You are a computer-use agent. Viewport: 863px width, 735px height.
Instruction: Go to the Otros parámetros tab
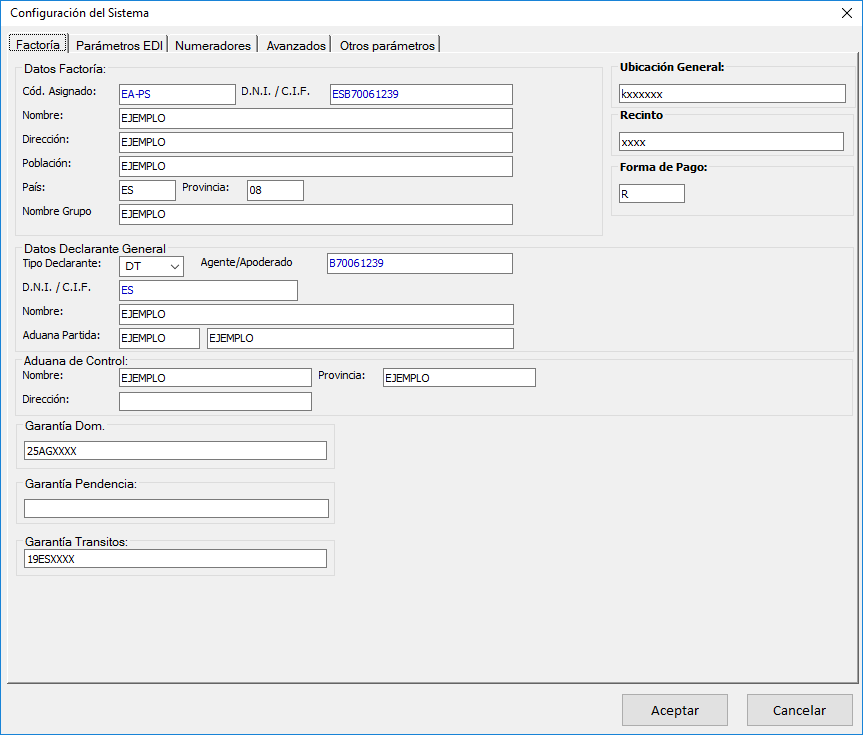point(387,46)
